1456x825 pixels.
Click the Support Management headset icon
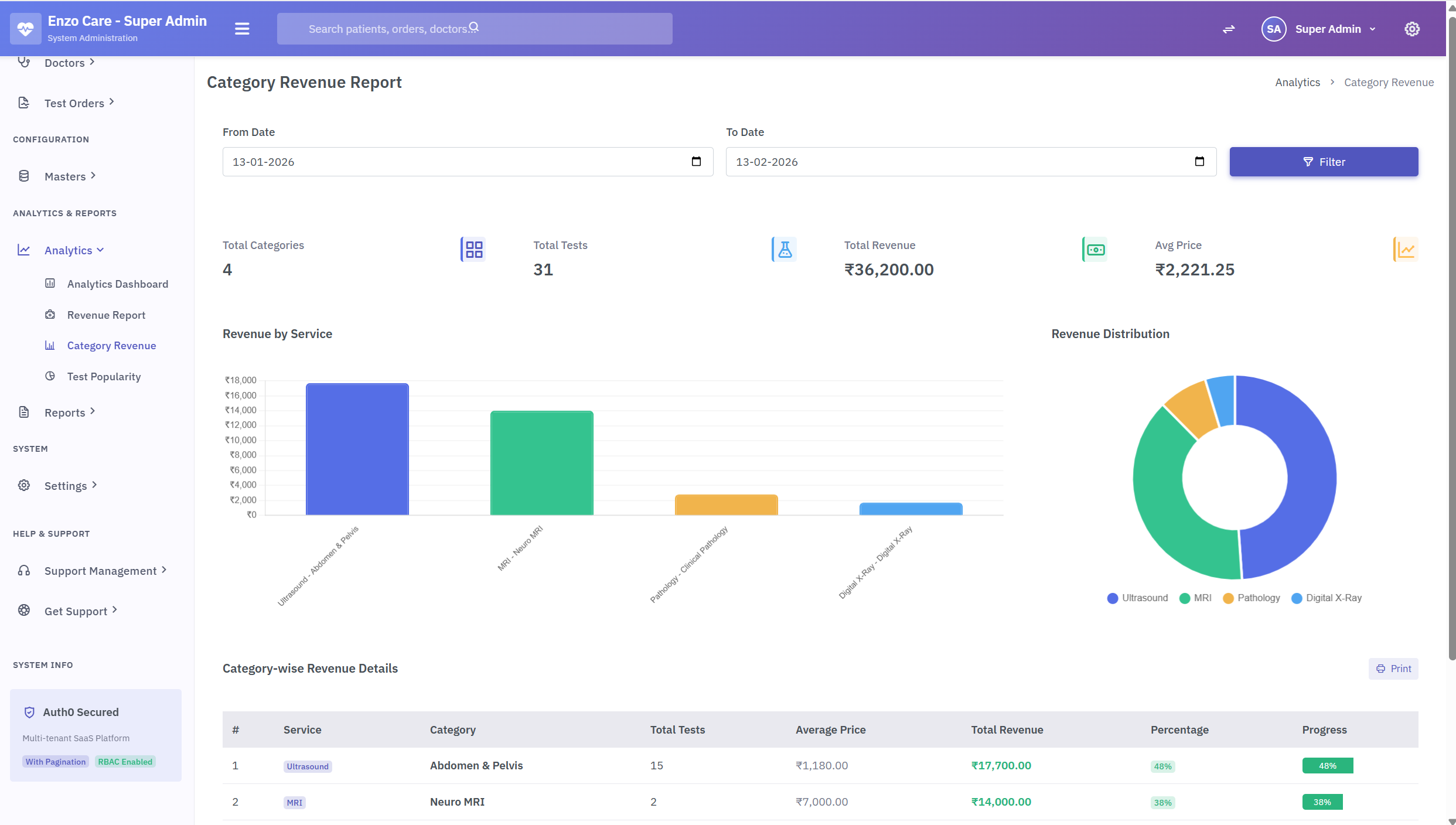pyautogui.click(x=24, y=570)
